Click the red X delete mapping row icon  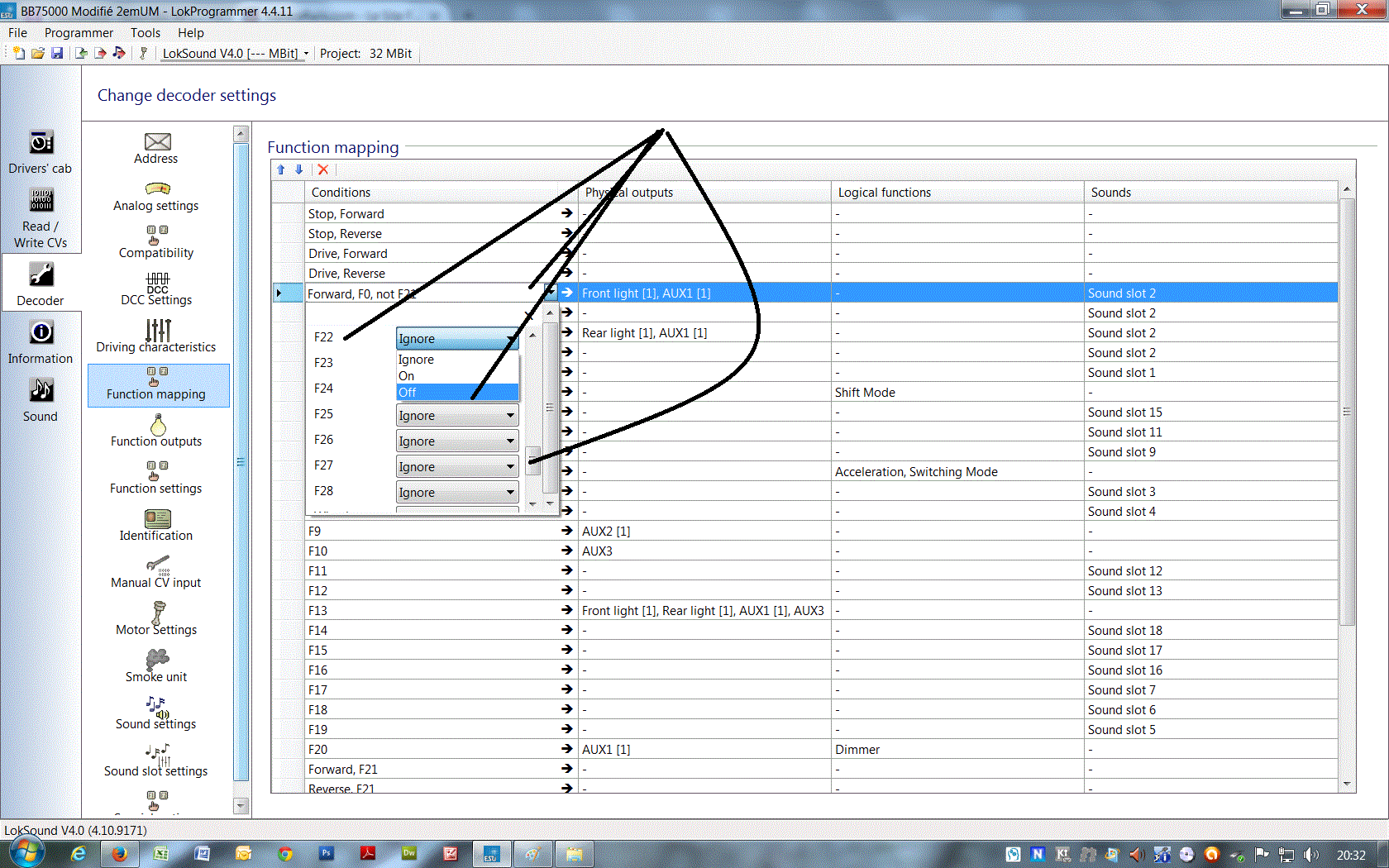323,169
